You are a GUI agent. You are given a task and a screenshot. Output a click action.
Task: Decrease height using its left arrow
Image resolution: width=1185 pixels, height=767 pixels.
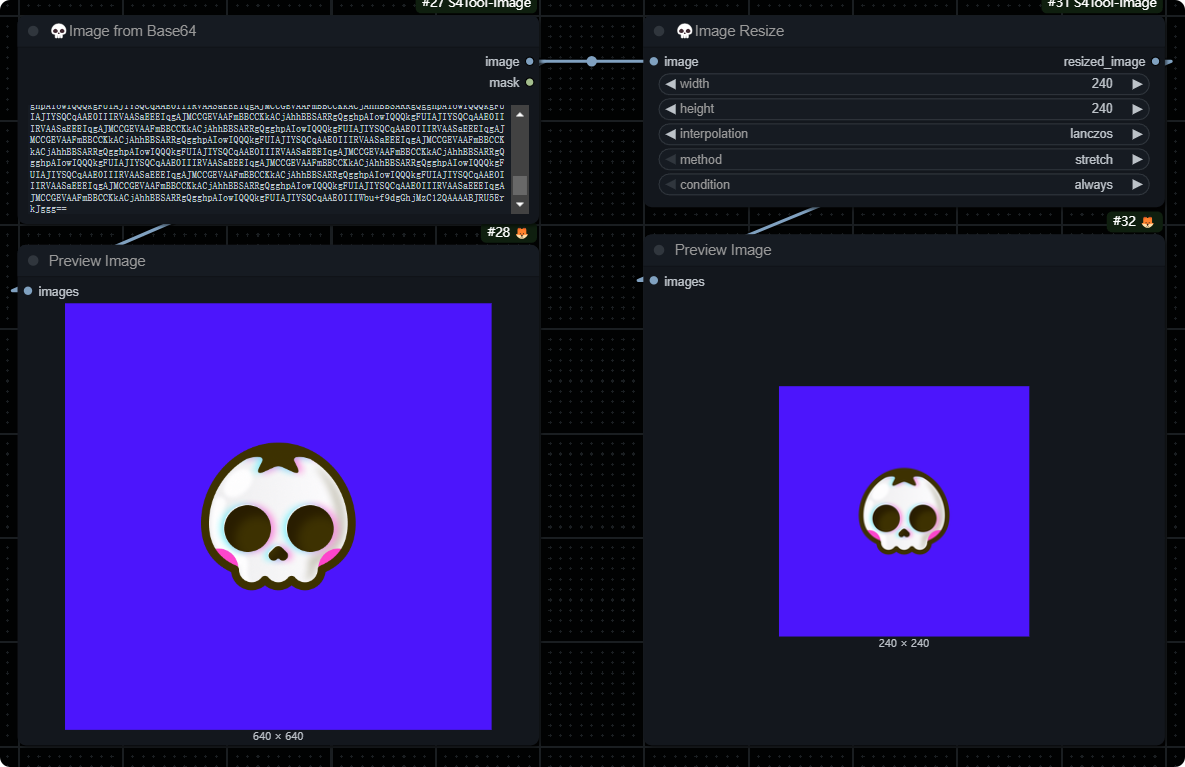[x=671, y=109]
